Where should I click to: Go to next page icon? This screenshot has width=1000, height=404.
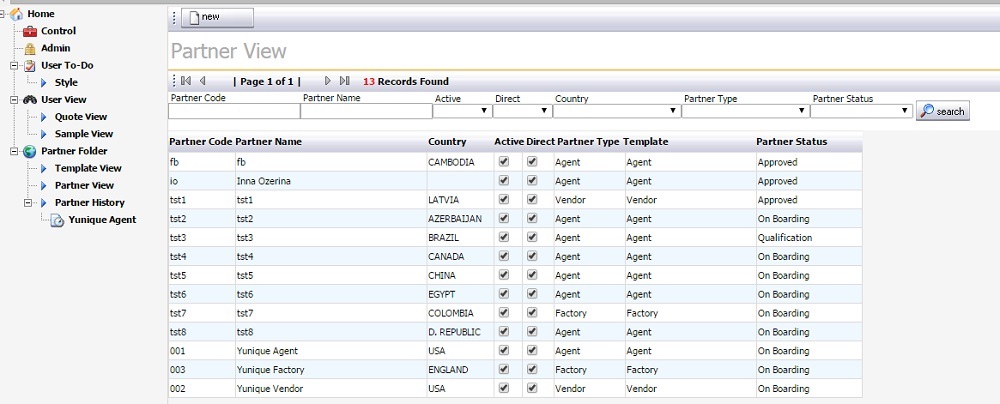pyautogui.click(x=328, y=81)
